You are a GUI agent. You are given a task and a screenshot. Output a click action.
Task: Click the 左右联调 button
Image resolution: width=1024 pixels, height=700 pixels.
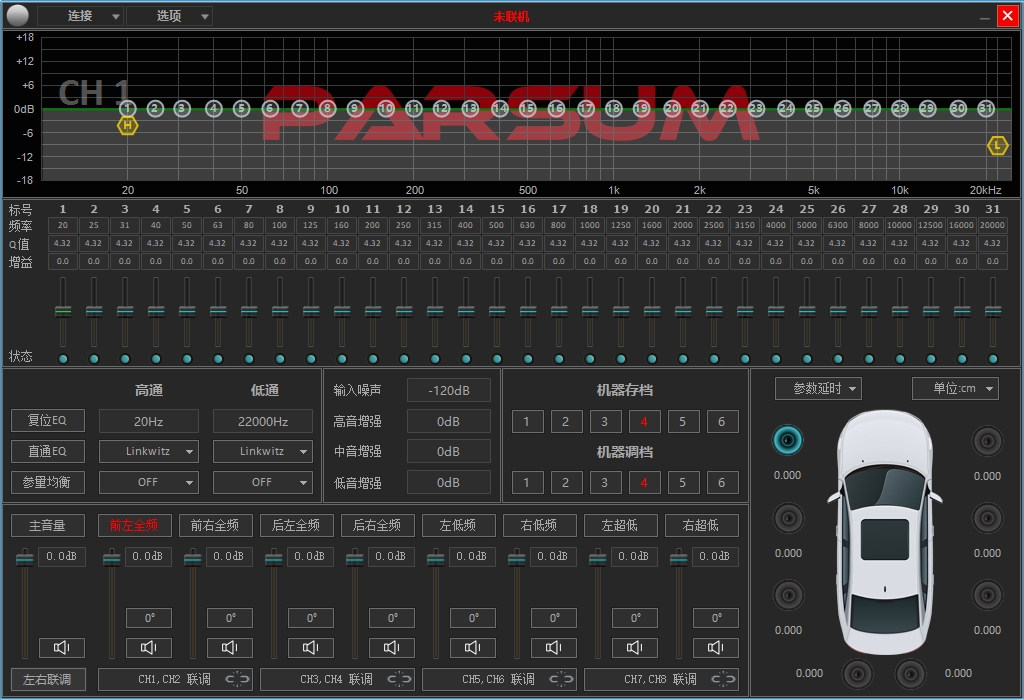click(x=48, y=679)
